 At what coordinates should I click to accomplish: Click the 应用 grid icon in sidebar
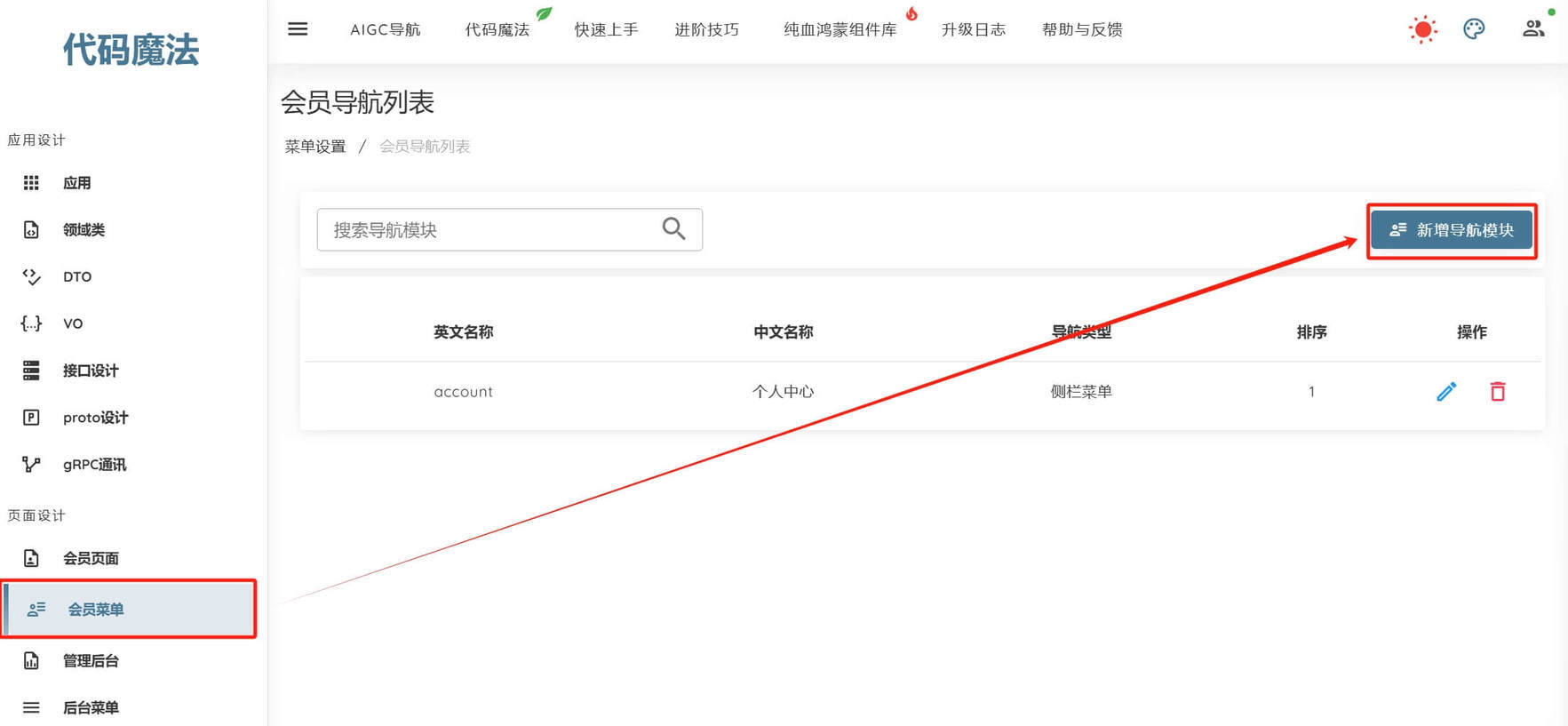[x=31, y=182]
